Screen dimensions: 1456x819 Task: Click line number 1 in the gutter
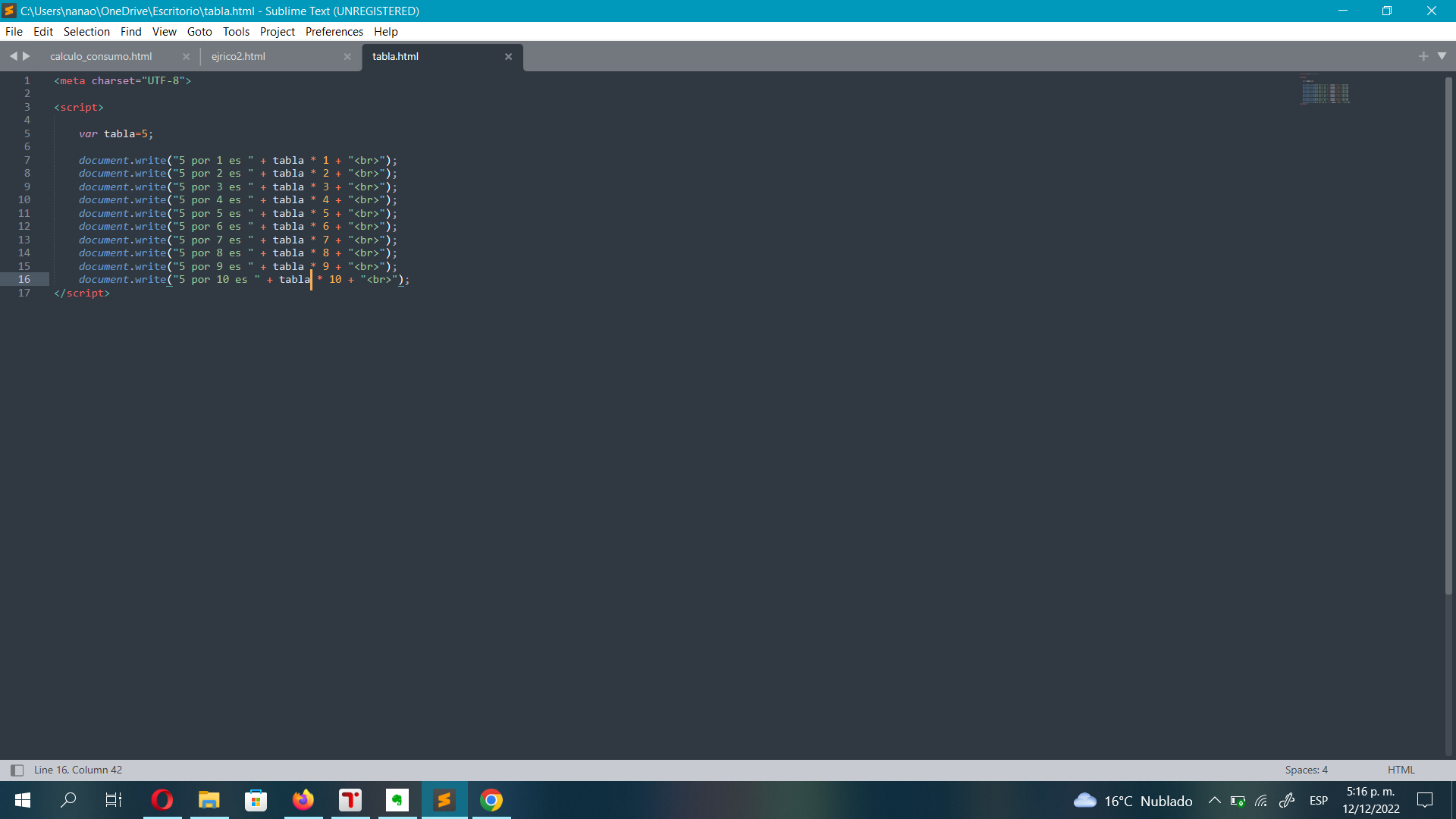(27, 80)
